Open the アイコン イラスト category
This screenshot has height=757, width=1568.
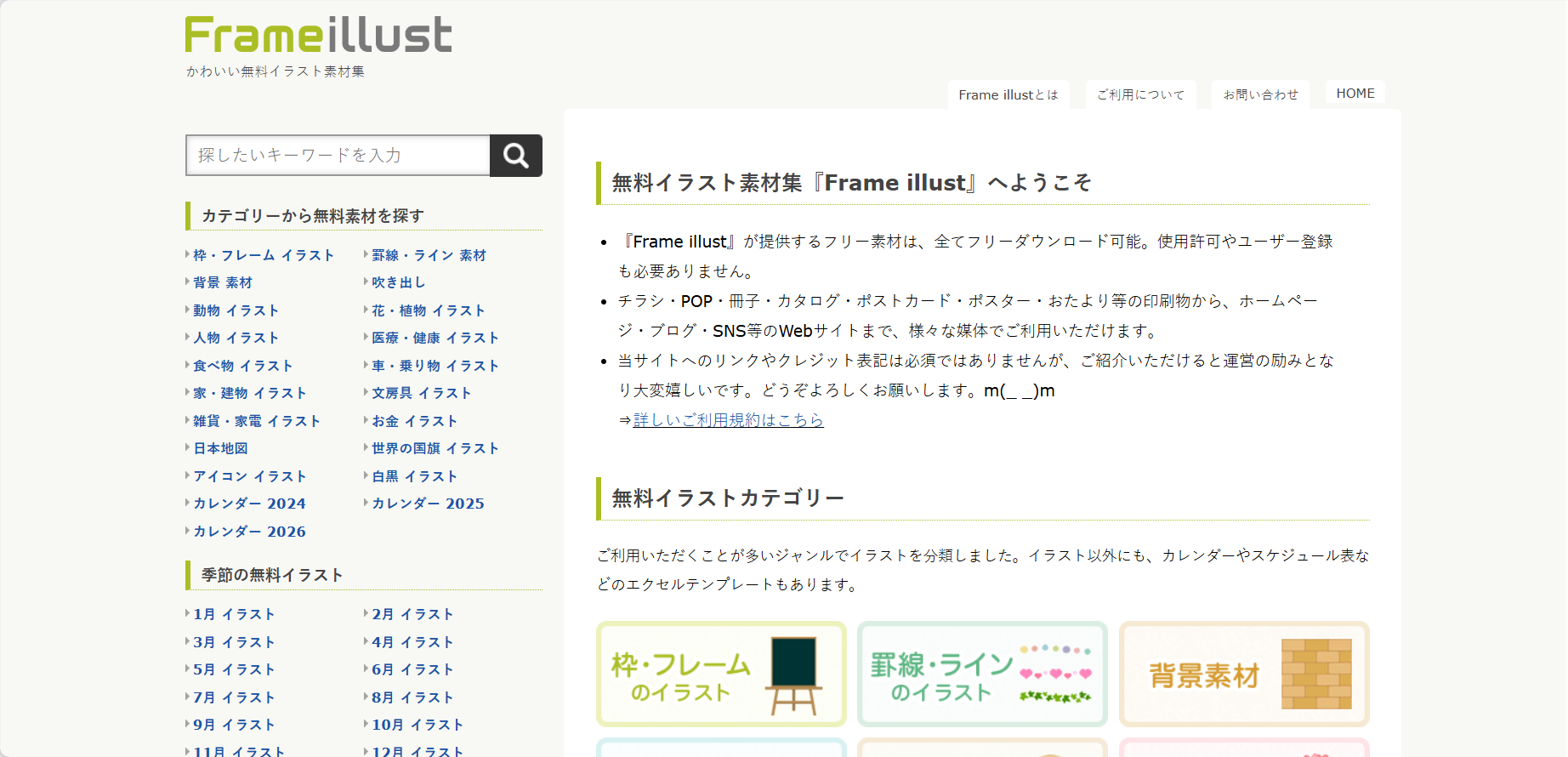point(249,476)
